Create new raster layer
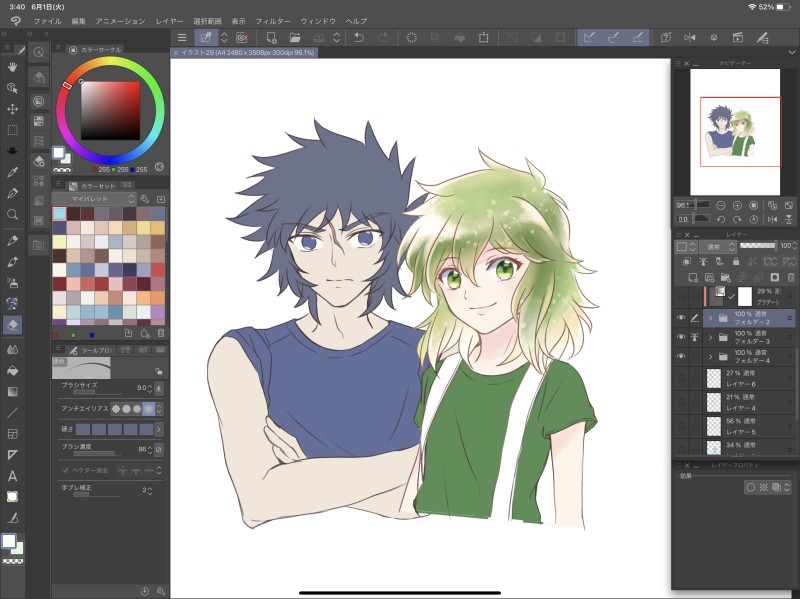The width and height of the screenshot is (800, 599). tap(692, 278)
